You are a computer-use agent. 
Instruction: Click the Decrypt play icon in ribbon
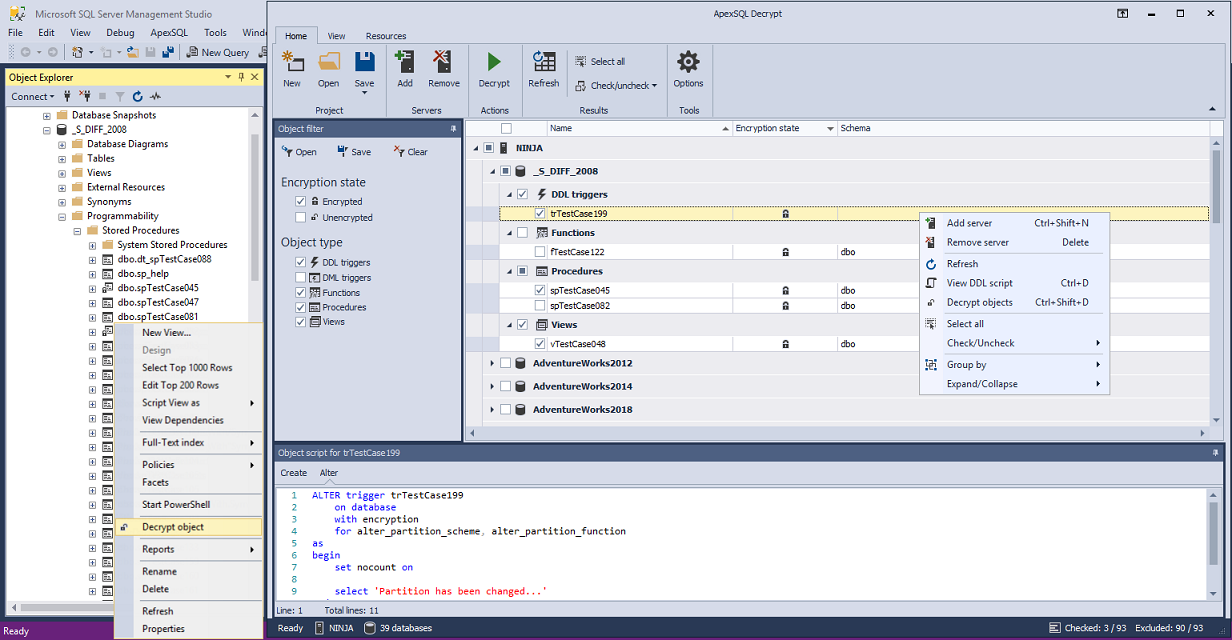coord(494,63)
